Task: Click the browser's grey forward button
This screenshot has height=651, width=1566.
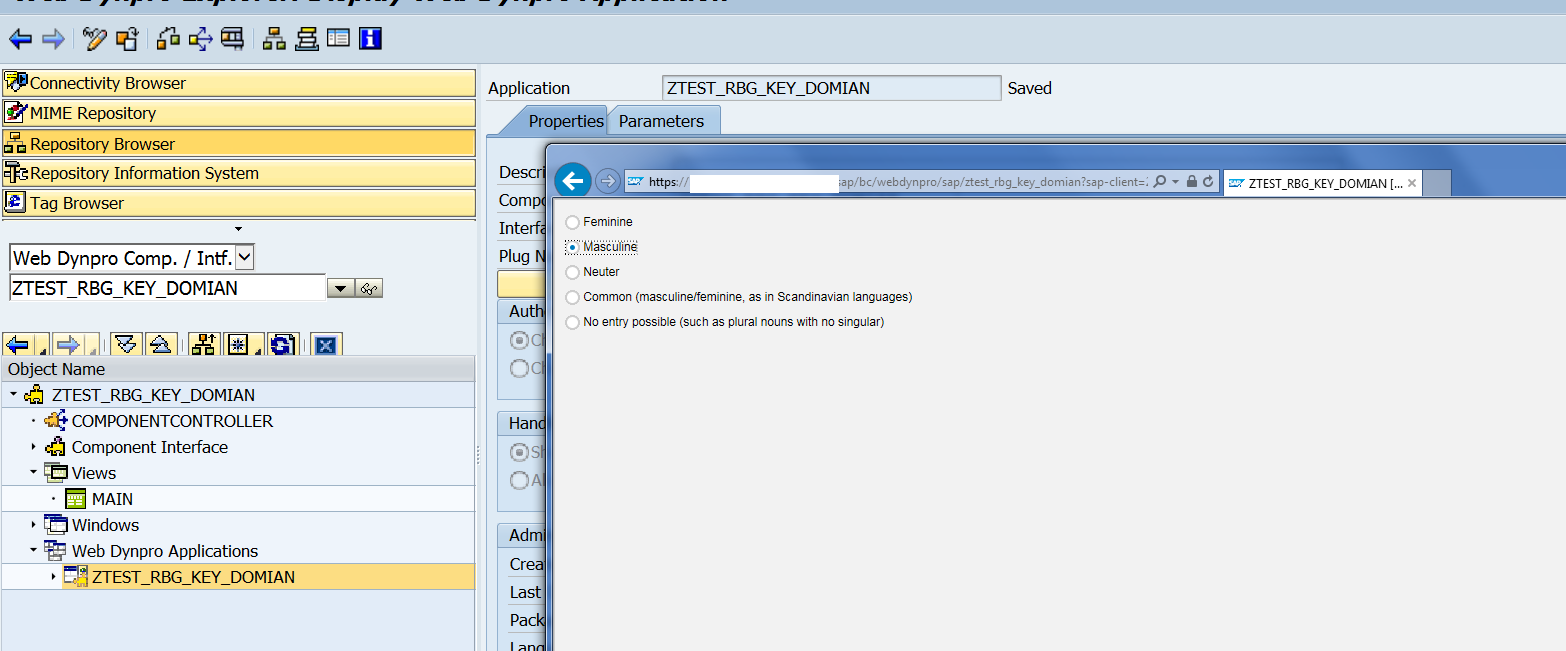Action: tap(607, 181)
